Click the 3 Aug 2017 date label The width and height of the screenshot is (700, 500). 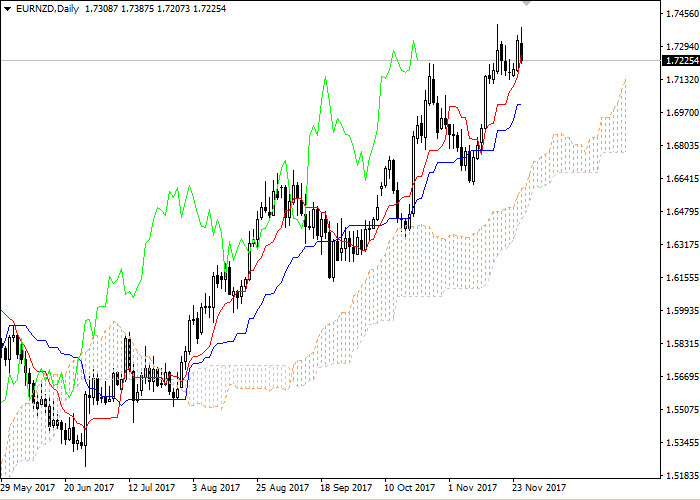coord(216,487)
